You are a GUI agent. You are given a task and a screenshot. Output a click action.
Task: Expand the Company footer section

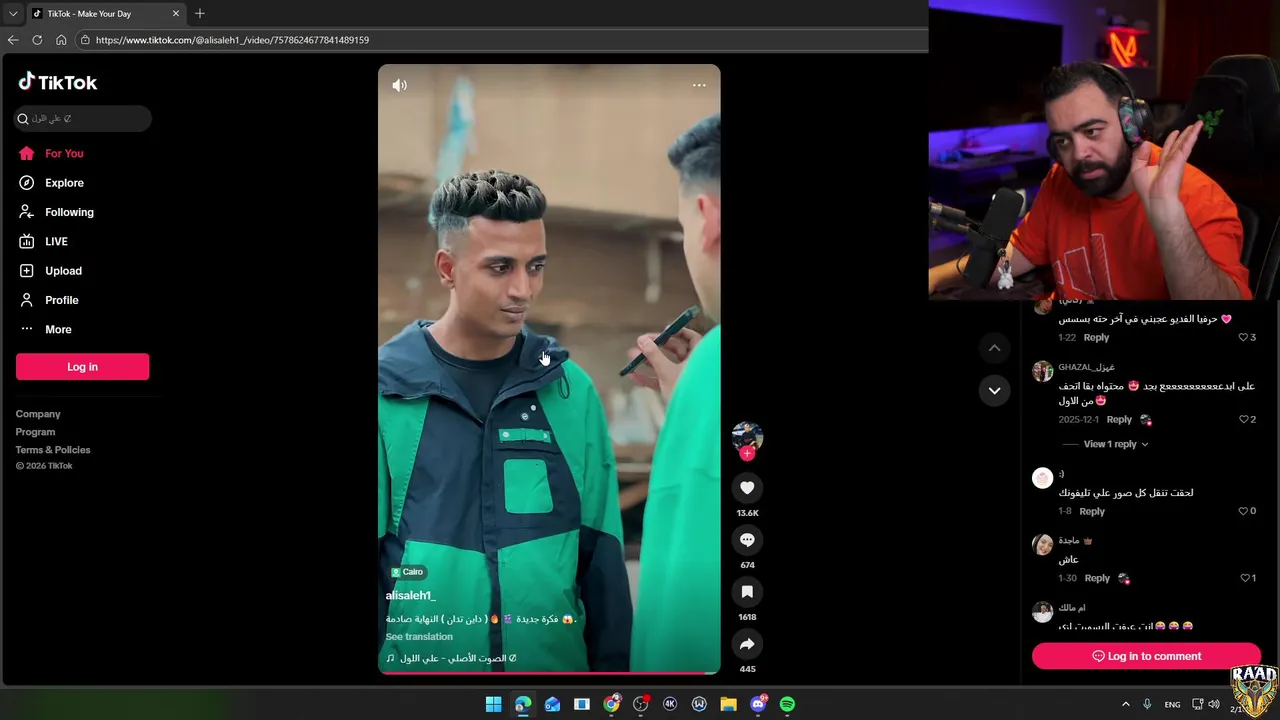click(38, 414)
